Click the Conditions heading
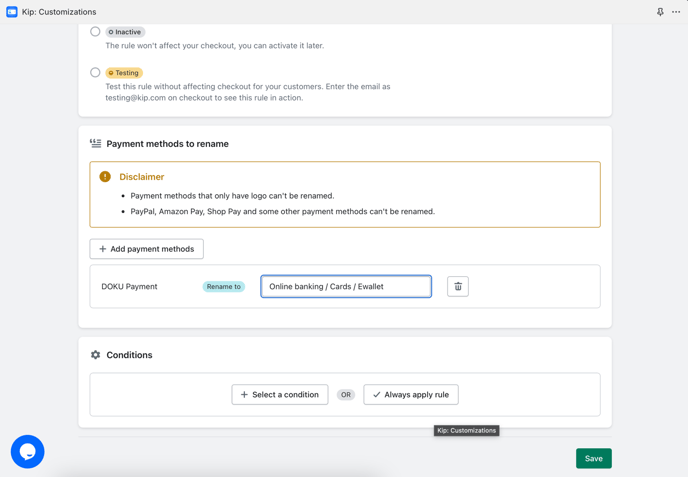Screen dimensions: 688x477 129,355
